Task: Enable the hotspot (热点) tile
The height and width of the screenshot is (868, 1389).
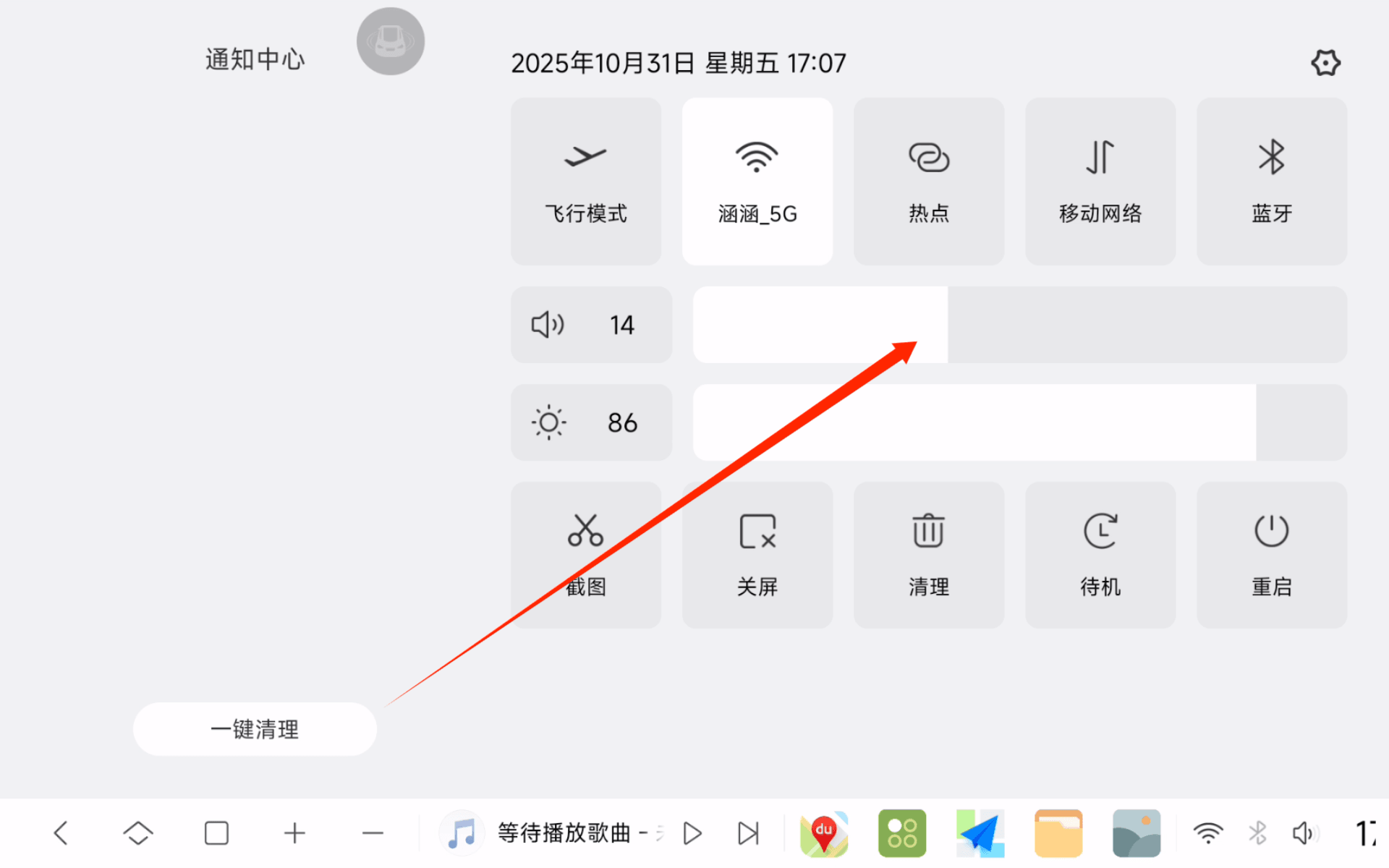Action: tap(928, 181)
